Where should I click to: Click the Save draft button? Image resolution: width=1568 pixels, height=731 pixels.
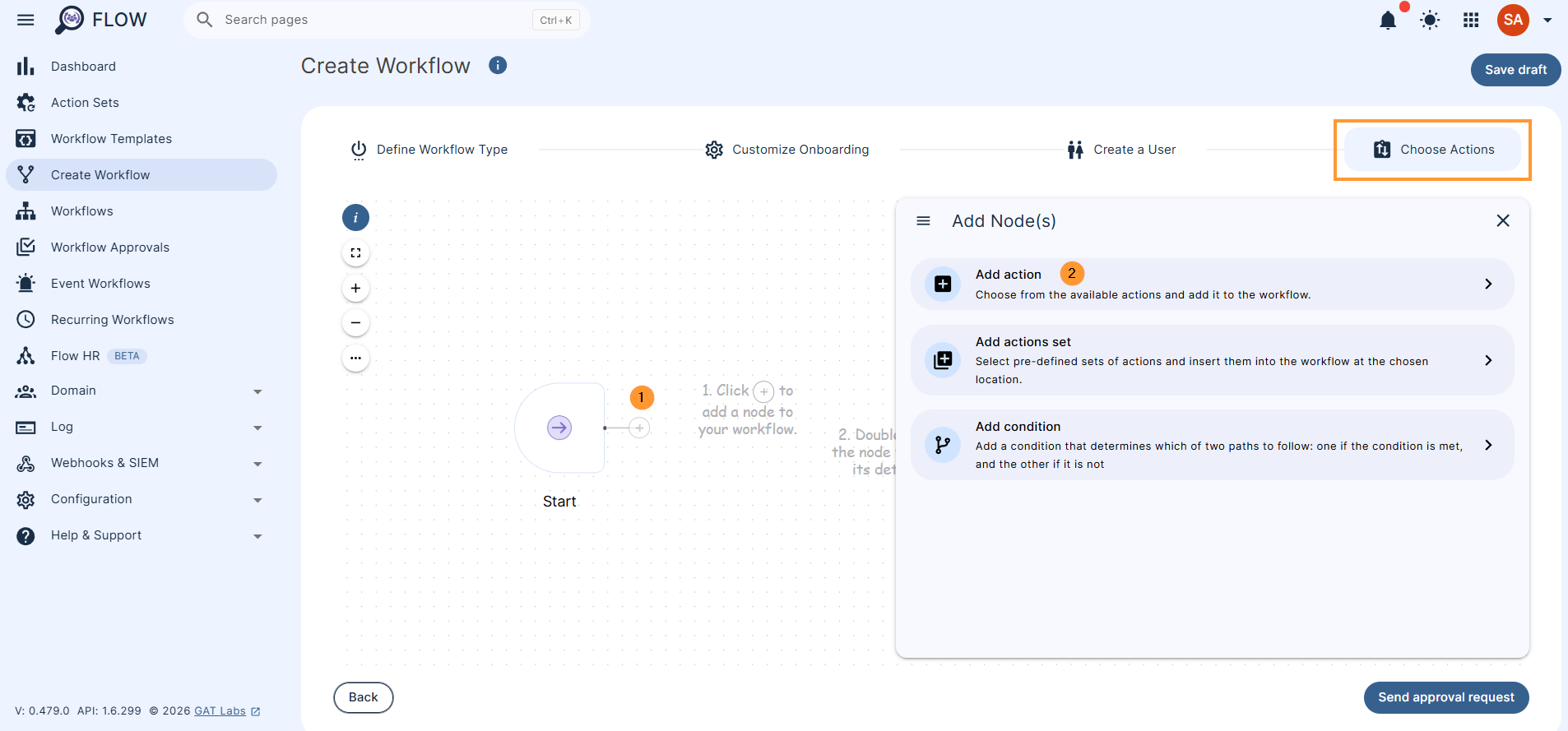1515,70
